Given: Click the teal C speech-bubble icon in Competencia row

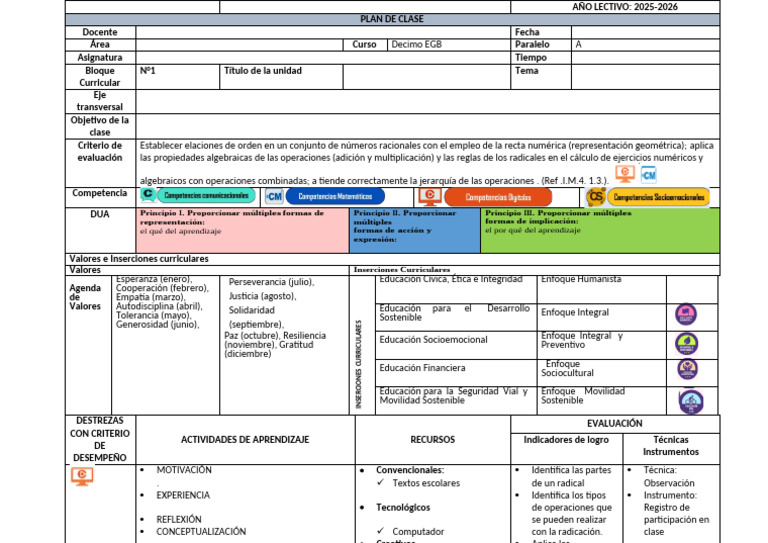Looking at the screenshot, I should (x=148, y=194).
